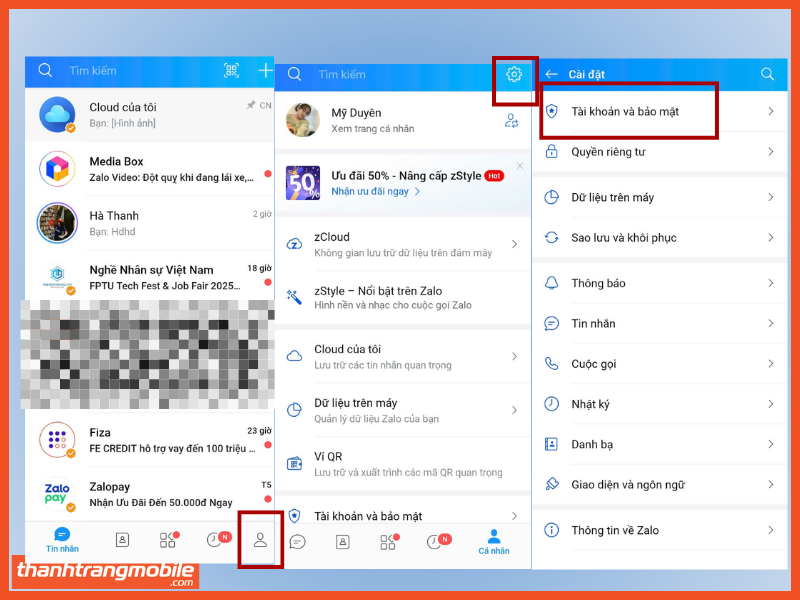Viewport: 800px width, 600px height.
Task: Tap search magnifier in profile screen header
Action: click(294, 74)
